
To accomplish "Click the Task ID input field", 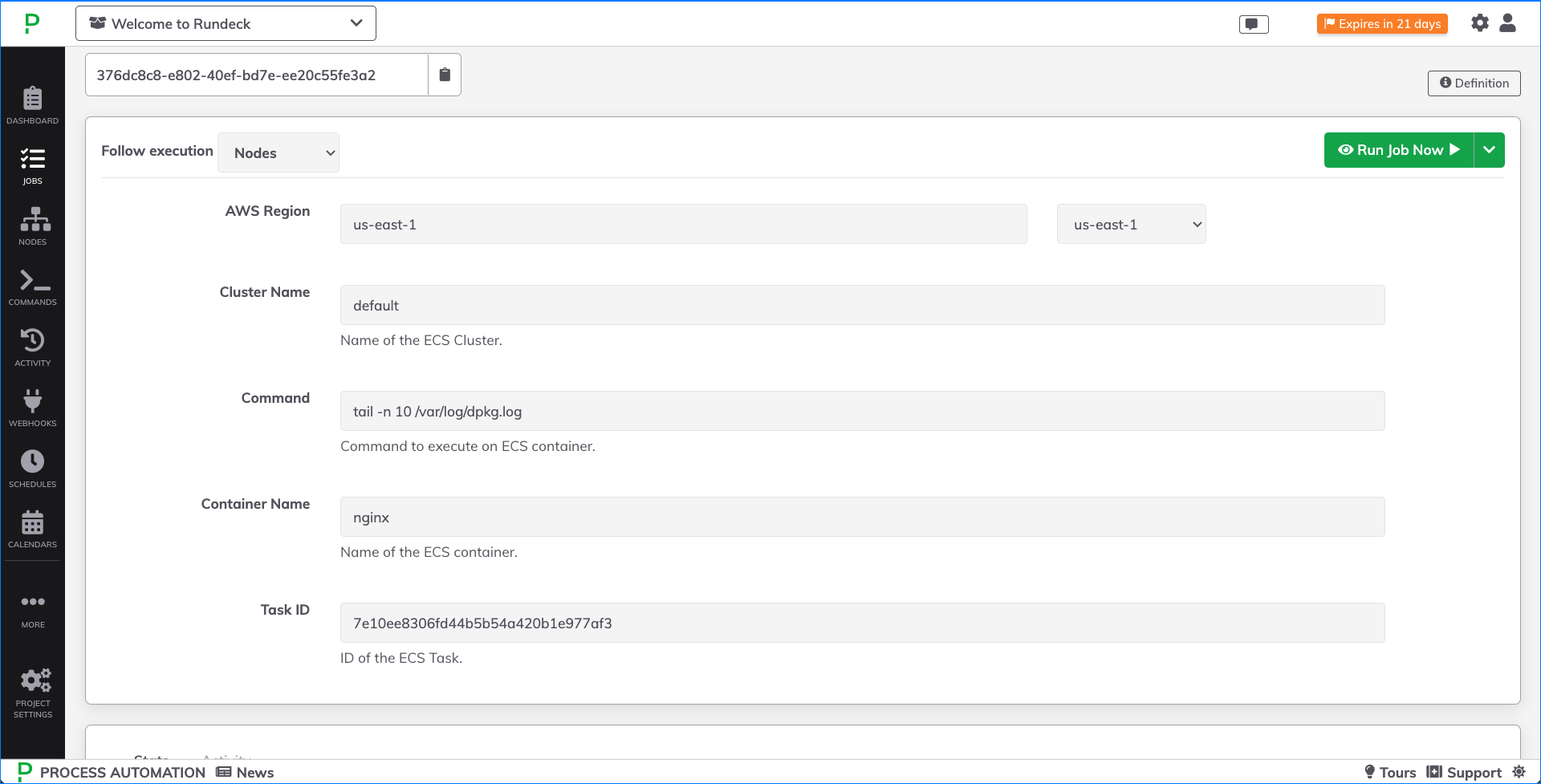I will click(x=863, y=623).
